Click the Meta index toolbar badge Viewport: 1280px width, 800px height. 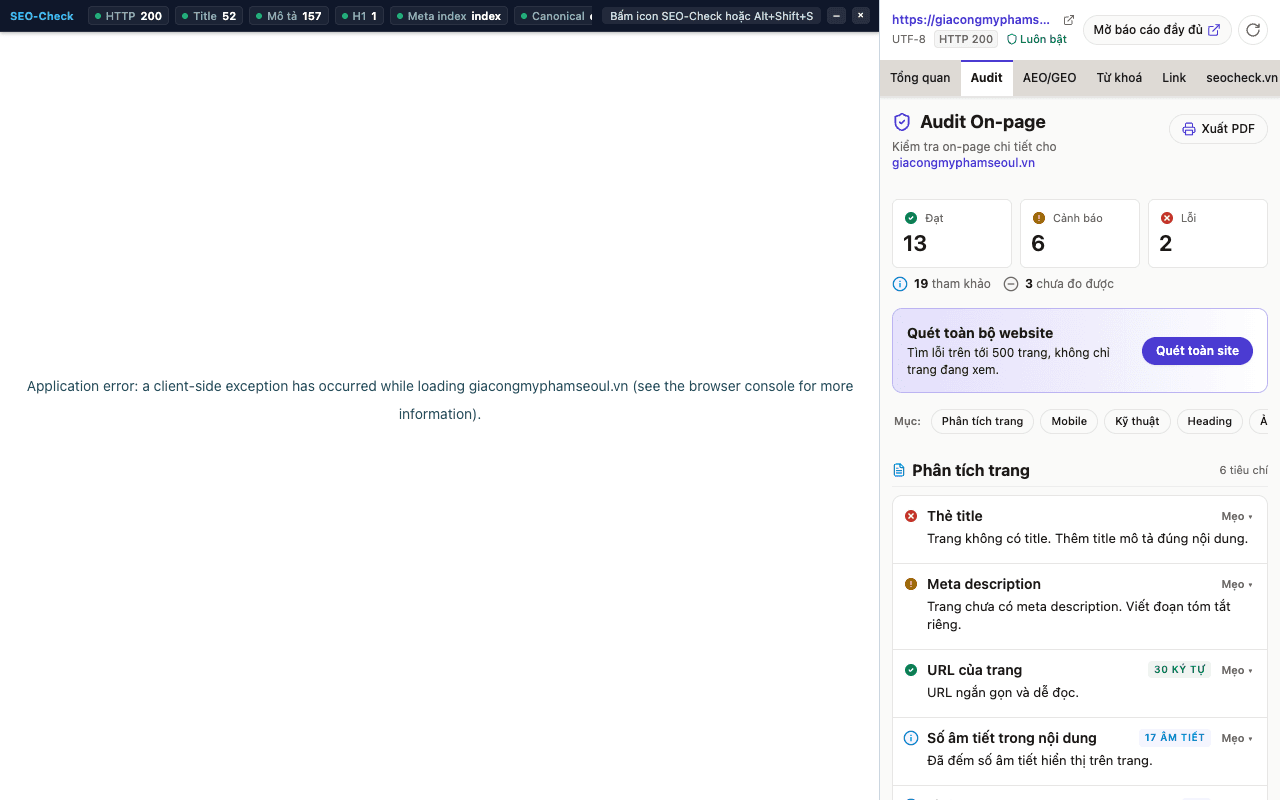[x=449, y=16]
